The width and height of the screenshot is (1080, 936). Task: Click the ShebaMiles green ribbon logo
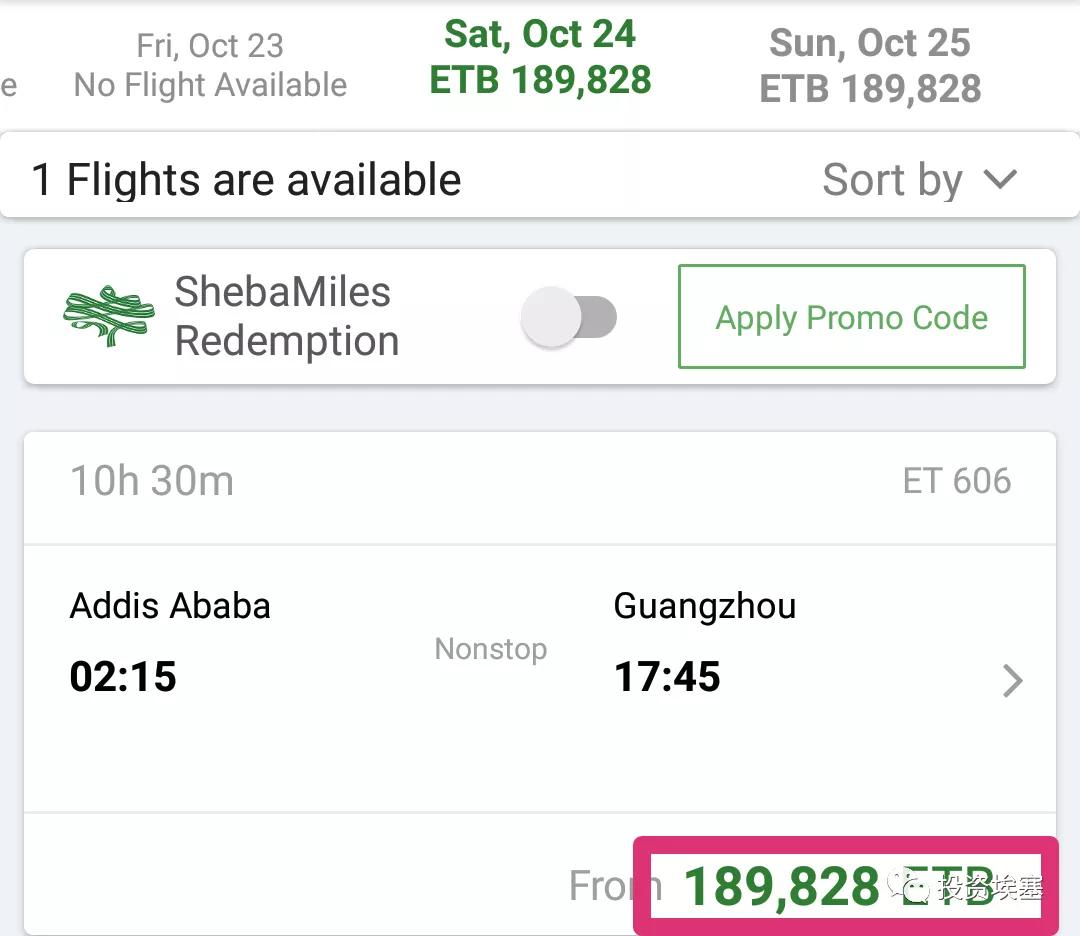(x=109, y=316)
